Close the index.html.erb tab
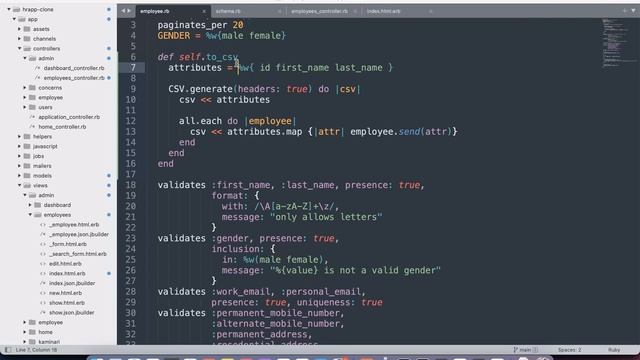Screen dimensions: 640x360 [x=431, y=11]
